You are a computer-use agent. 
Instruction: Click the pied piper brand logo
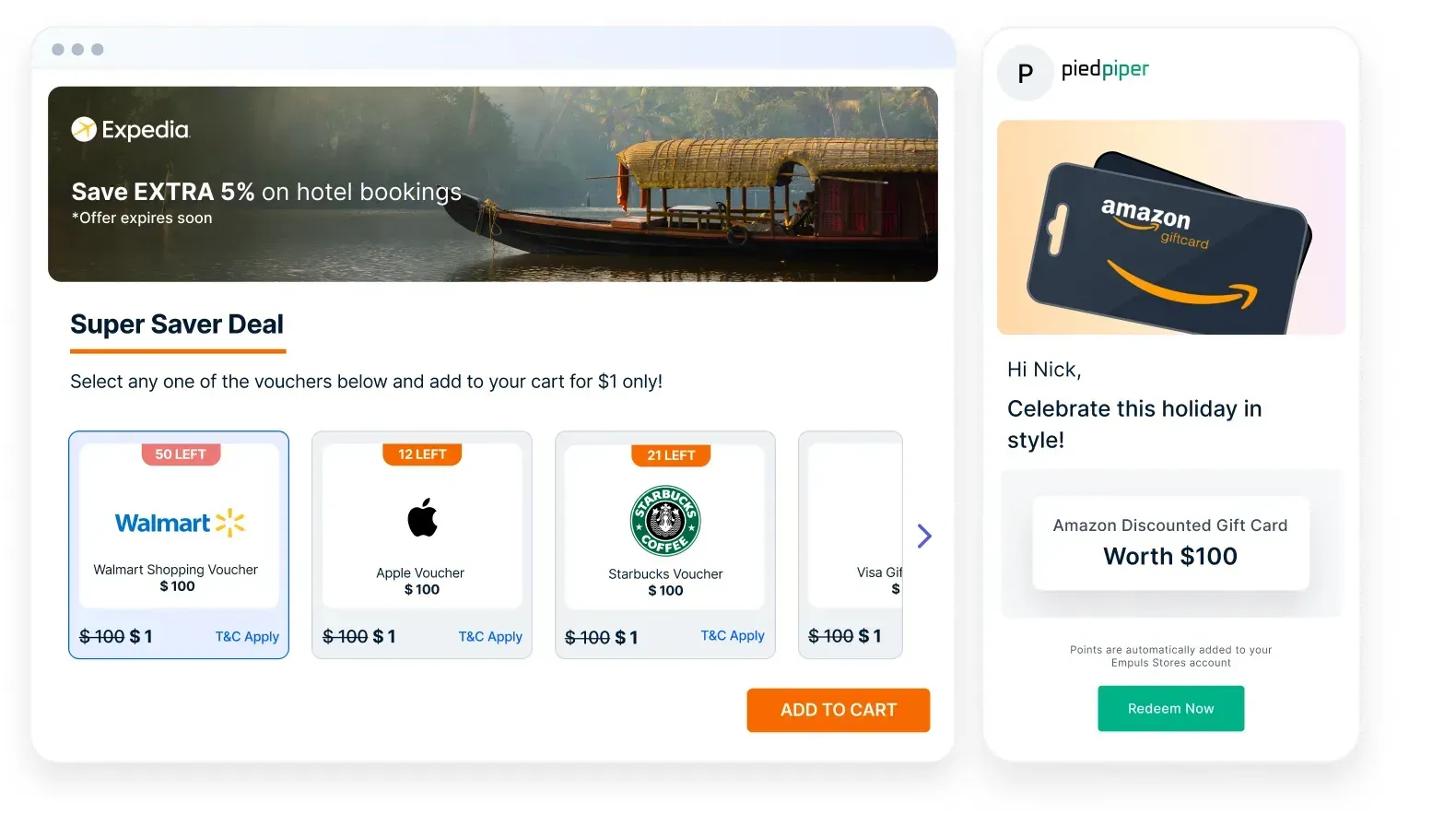coord(1105,68)
